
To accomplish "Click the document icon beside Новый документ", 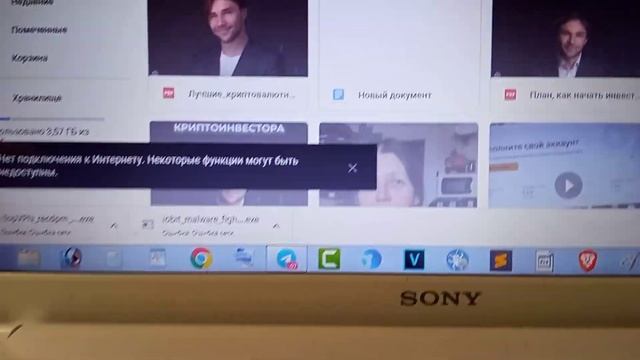I will [338, 95].
